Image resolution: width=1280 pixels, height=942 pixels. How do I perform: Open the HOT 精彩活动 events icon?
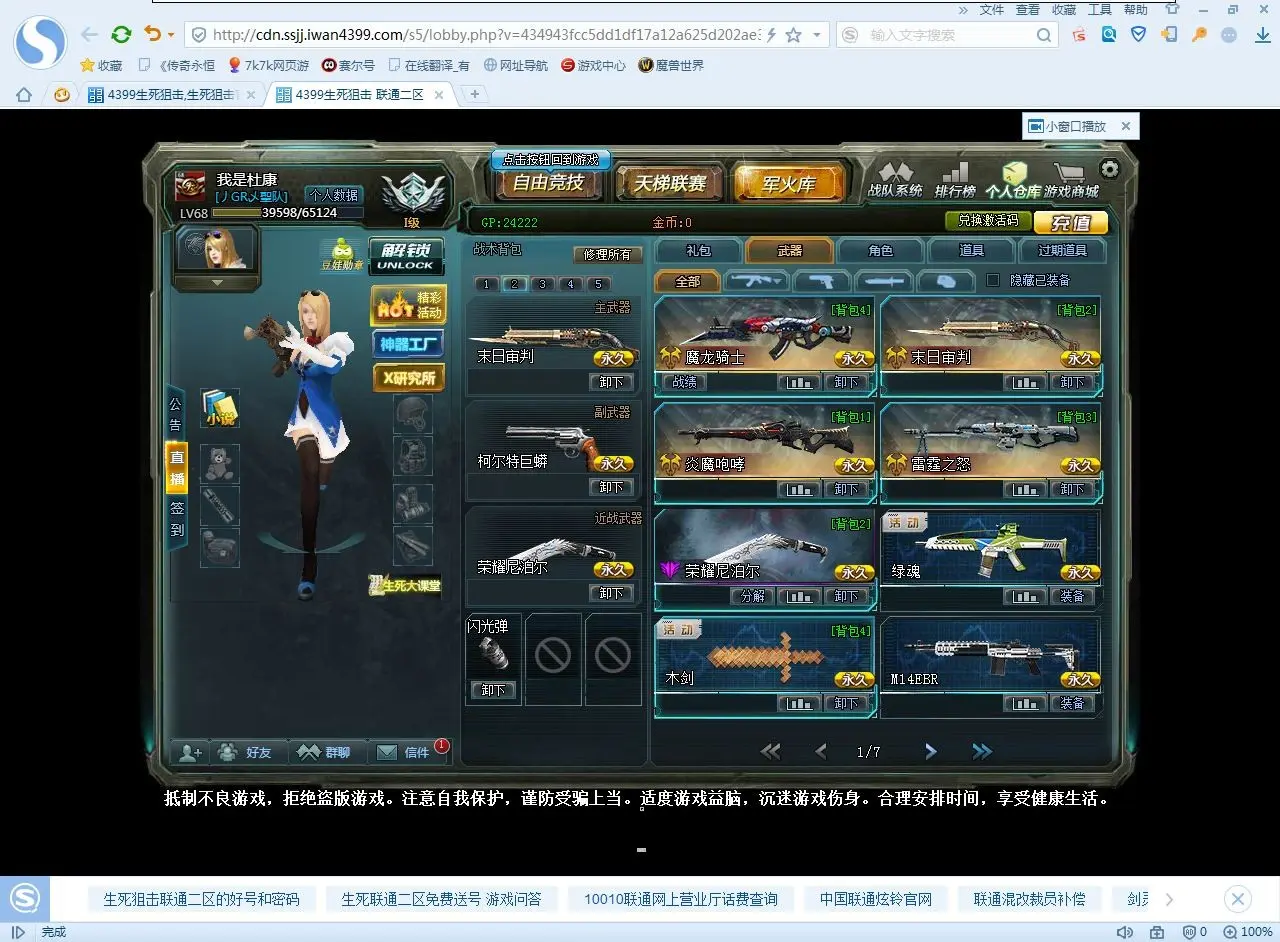(x=408, y=305)
